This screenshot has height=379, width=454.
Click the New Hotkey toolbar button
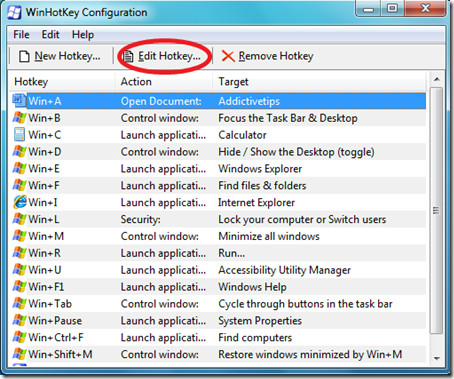click(x=59, y=56)
